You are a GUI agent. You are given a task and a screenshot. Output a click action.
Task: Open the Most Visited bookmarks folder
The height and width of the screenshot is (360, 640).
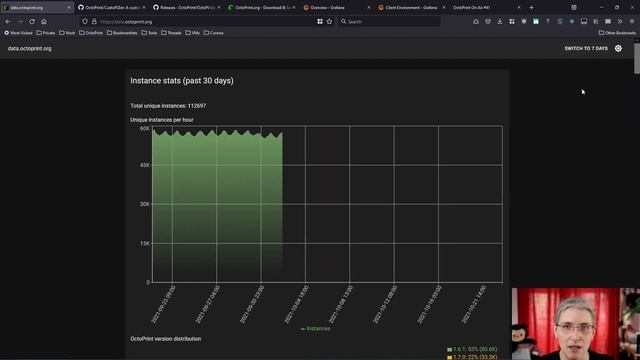point(18,33)
